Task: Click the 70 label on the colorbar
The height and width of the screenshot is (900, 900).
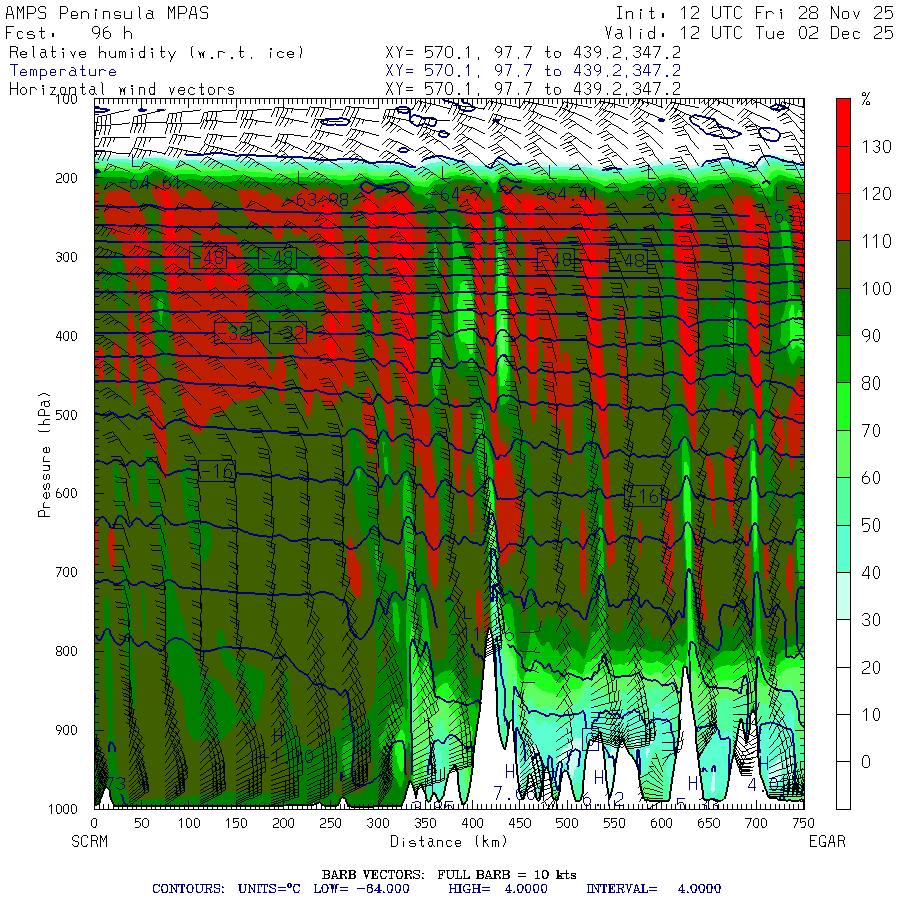Action: 871,430
